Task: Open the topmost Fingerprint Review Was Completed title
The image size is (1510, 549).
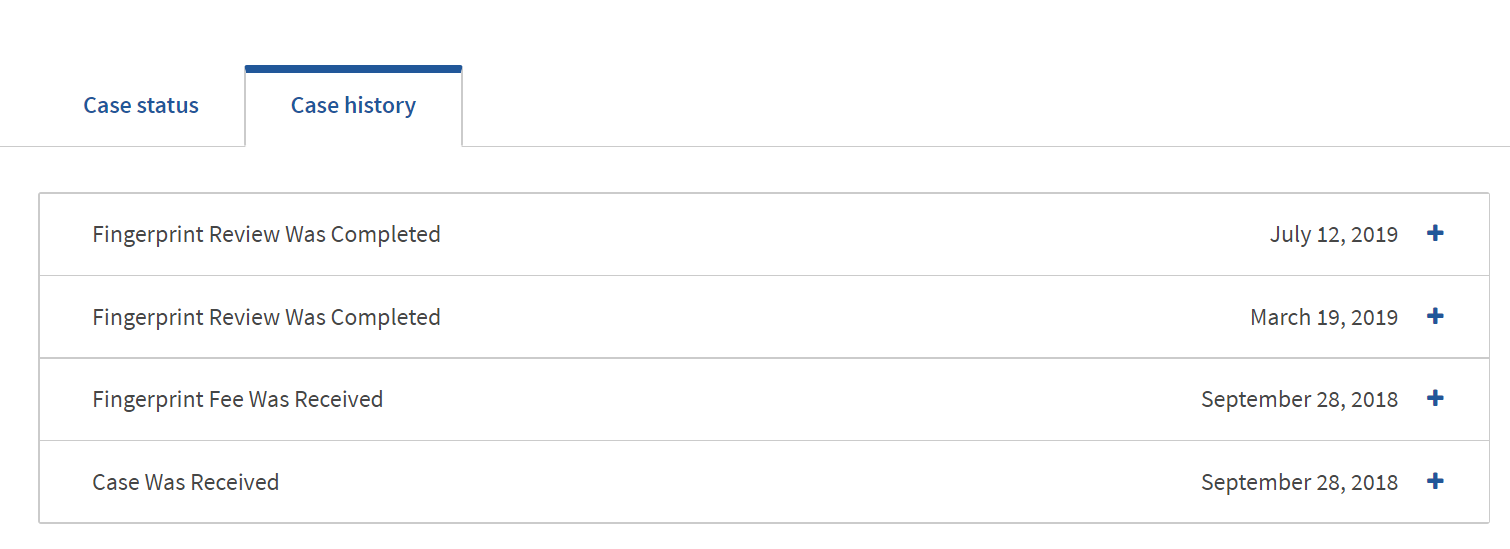Action: coord(266,234)
